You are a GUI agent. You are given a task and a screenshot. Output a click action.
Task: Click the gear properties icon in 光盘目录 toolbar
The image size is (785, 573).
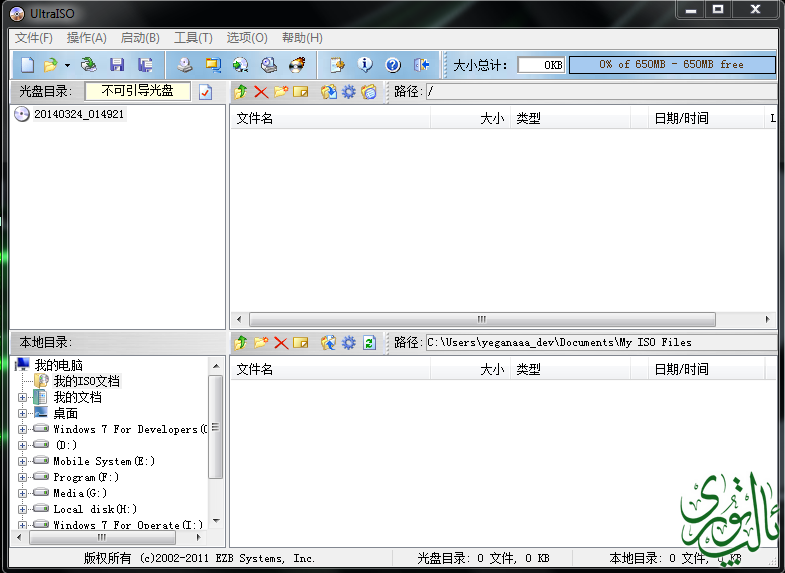(x=348, y=92)
